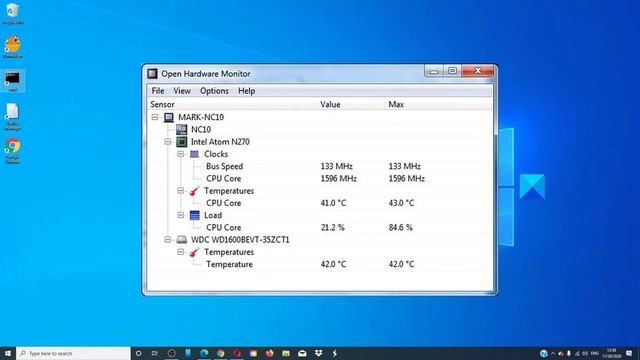Click the 133 MHz value for Bus Speed
The image size is (640, 360).
(337, 166)
